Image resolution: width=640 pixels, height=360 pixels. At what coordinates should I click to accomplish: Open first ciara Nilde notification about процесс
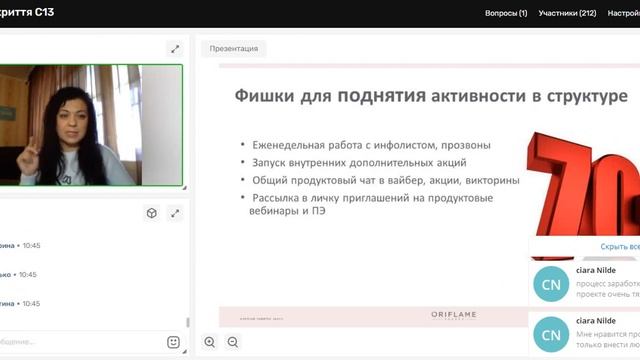(584, 283)
